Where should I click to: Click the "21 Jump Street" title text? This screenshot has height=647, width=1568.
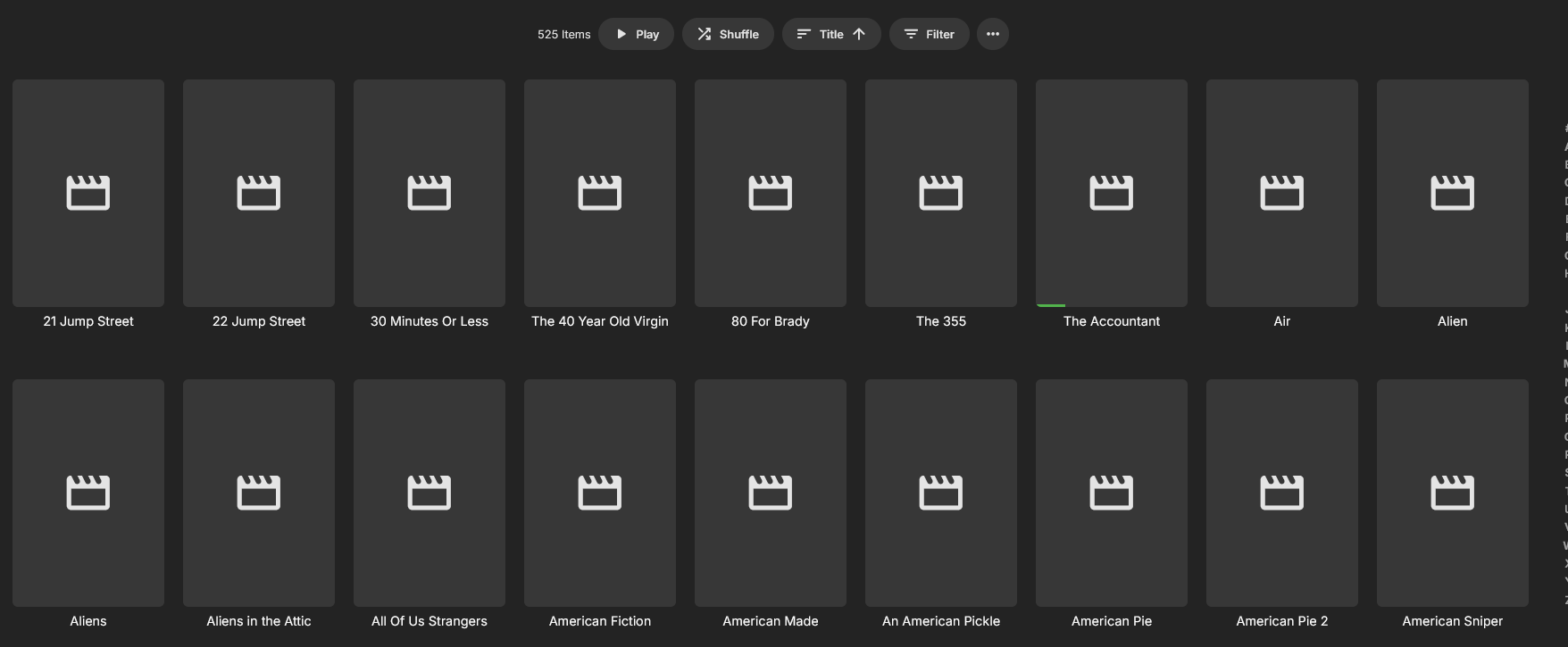tap(88, 321)
